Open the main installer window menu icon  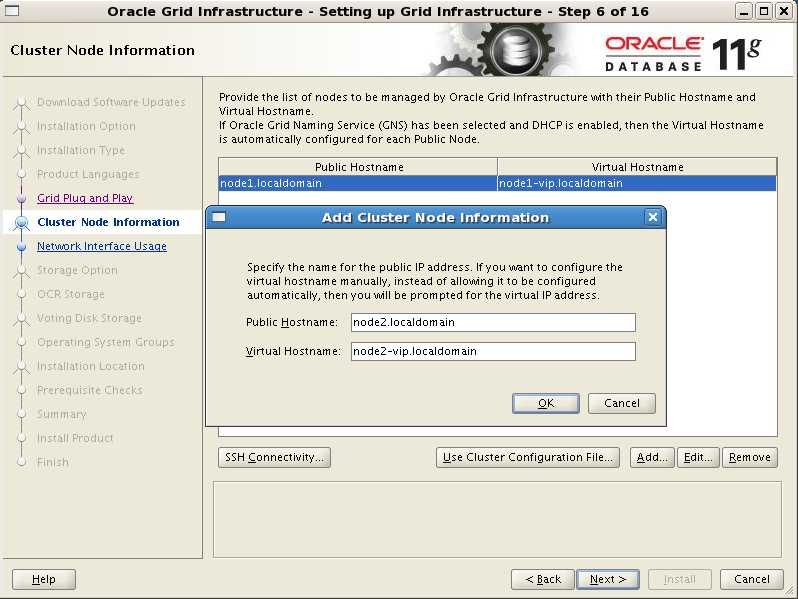(x=12, y=11)
